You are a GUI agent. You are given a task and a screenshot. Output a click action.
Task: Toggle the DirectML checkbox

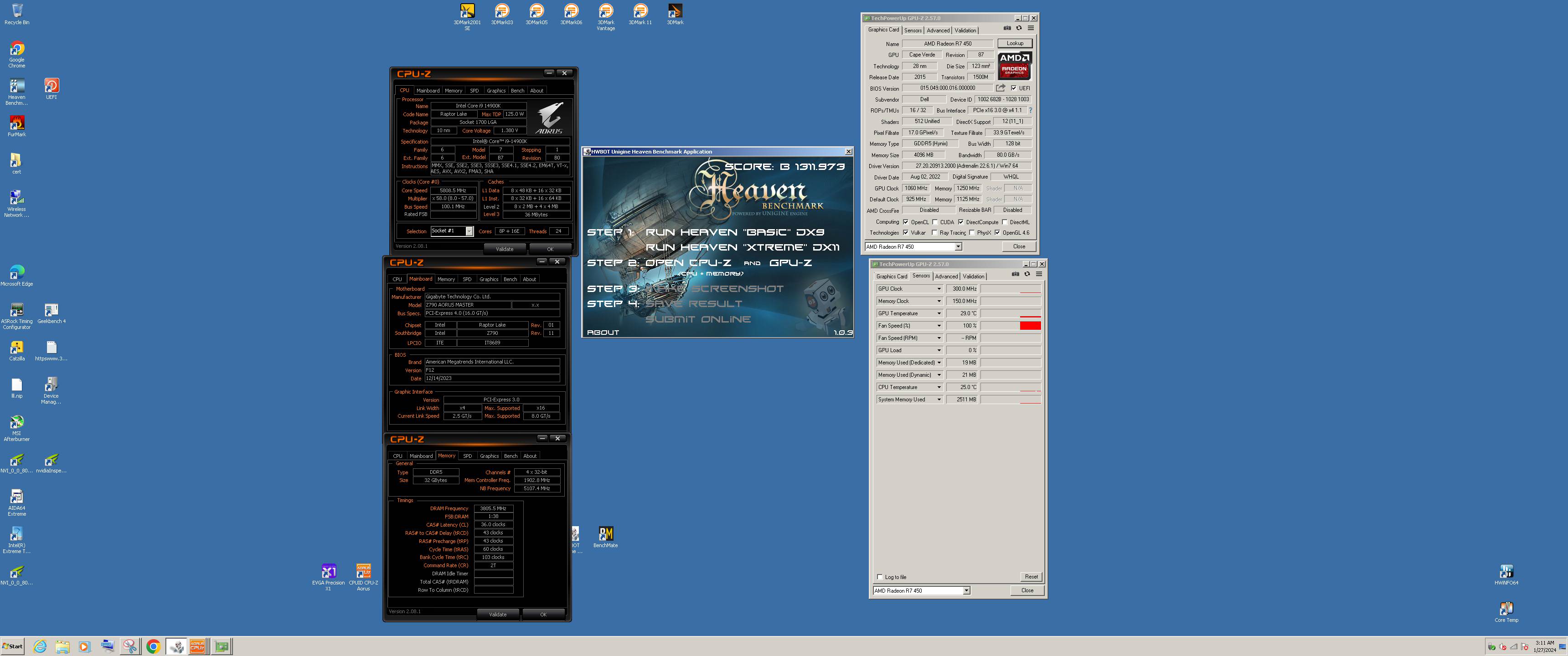(x=1004, y=222)
